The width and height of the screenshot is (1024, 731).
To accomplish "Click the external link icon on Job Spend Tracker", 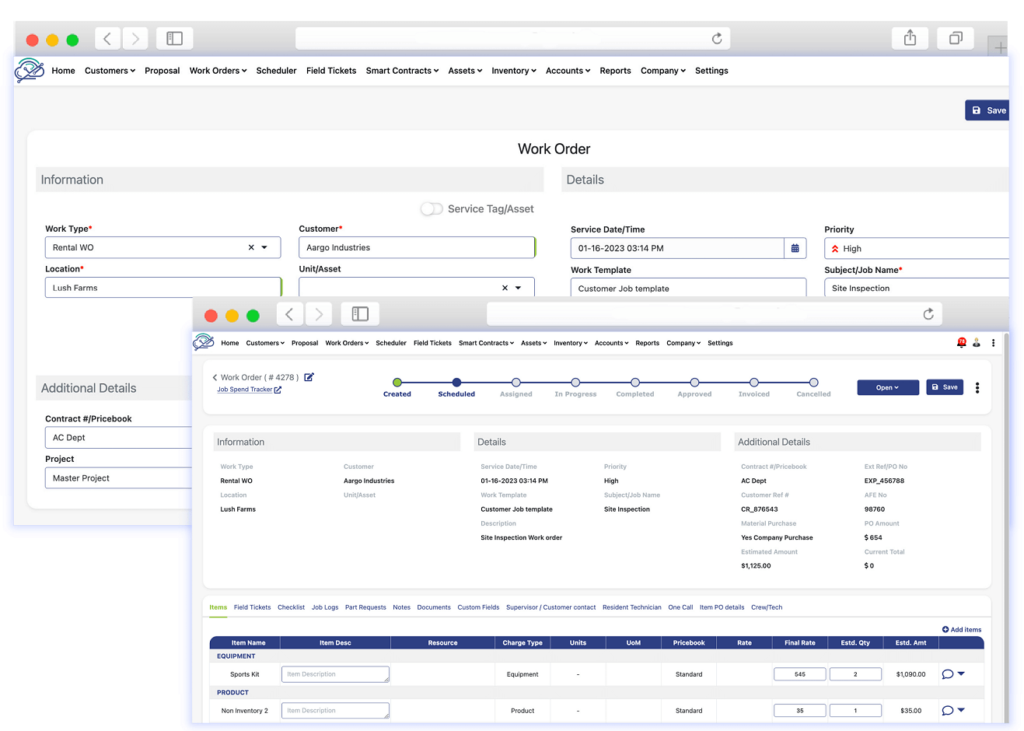I will coord(278,390).
